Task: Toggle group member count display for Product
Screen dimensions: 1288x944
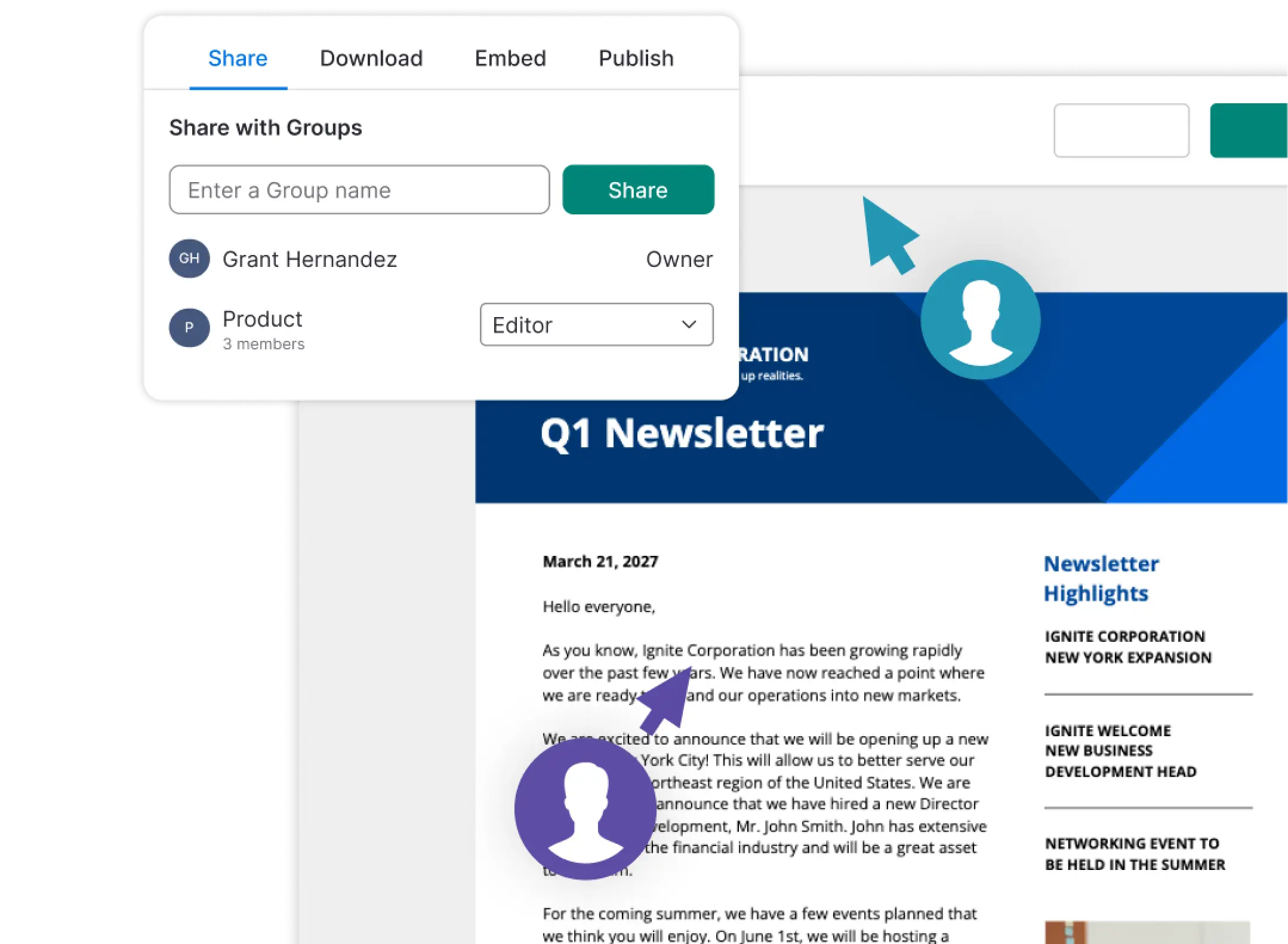Action: [263, 343]
